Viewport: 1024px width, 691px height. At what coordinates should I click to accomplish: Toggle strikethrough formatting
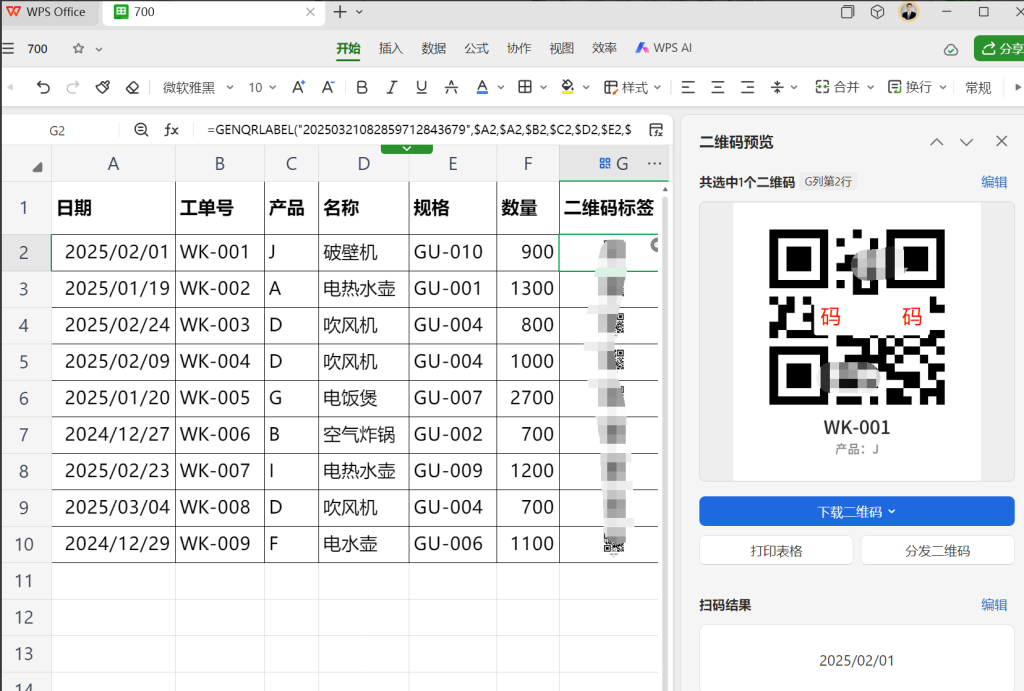coord(451,87)
